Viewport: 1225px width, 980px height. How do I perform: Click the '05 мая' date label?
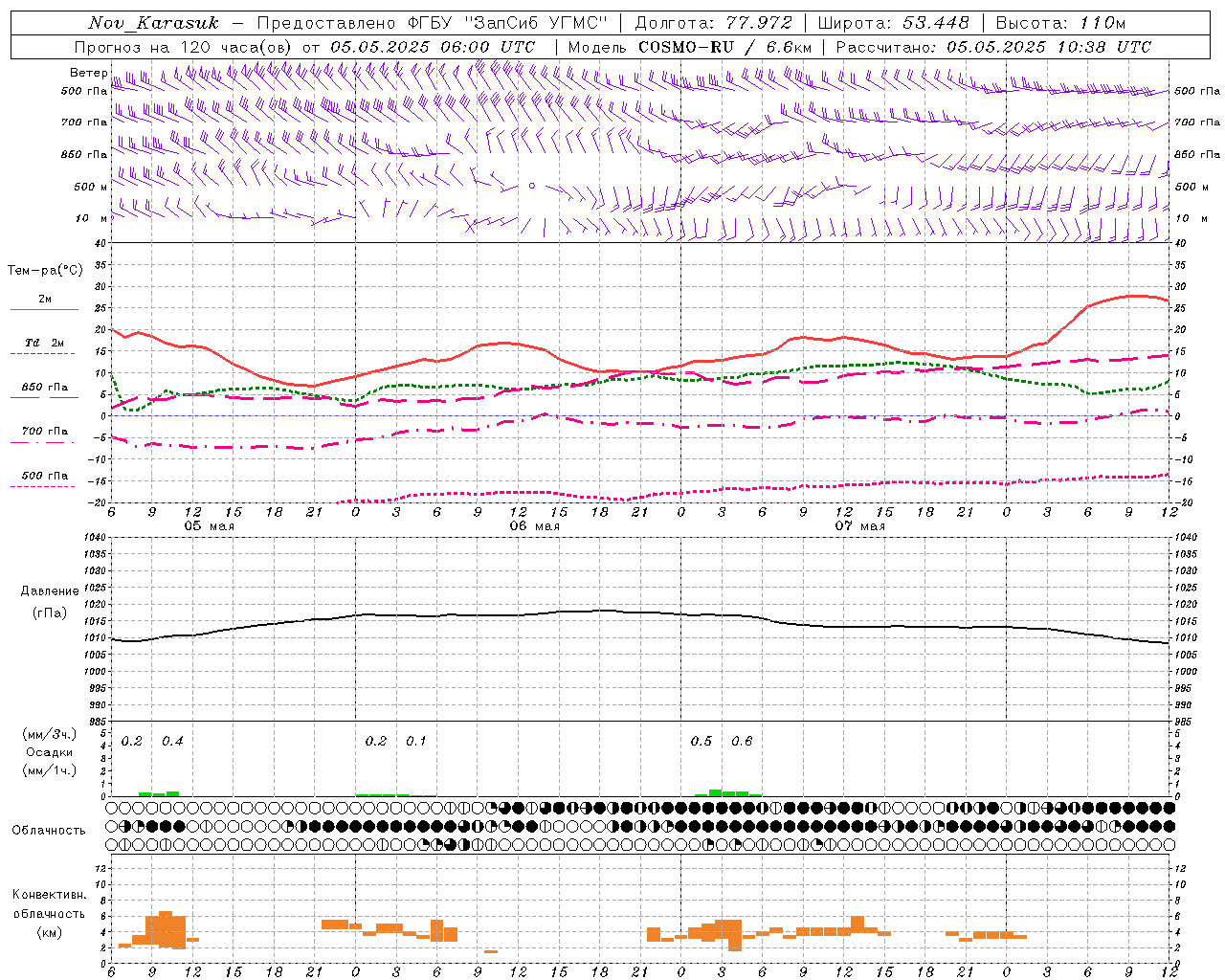[209, 526]
